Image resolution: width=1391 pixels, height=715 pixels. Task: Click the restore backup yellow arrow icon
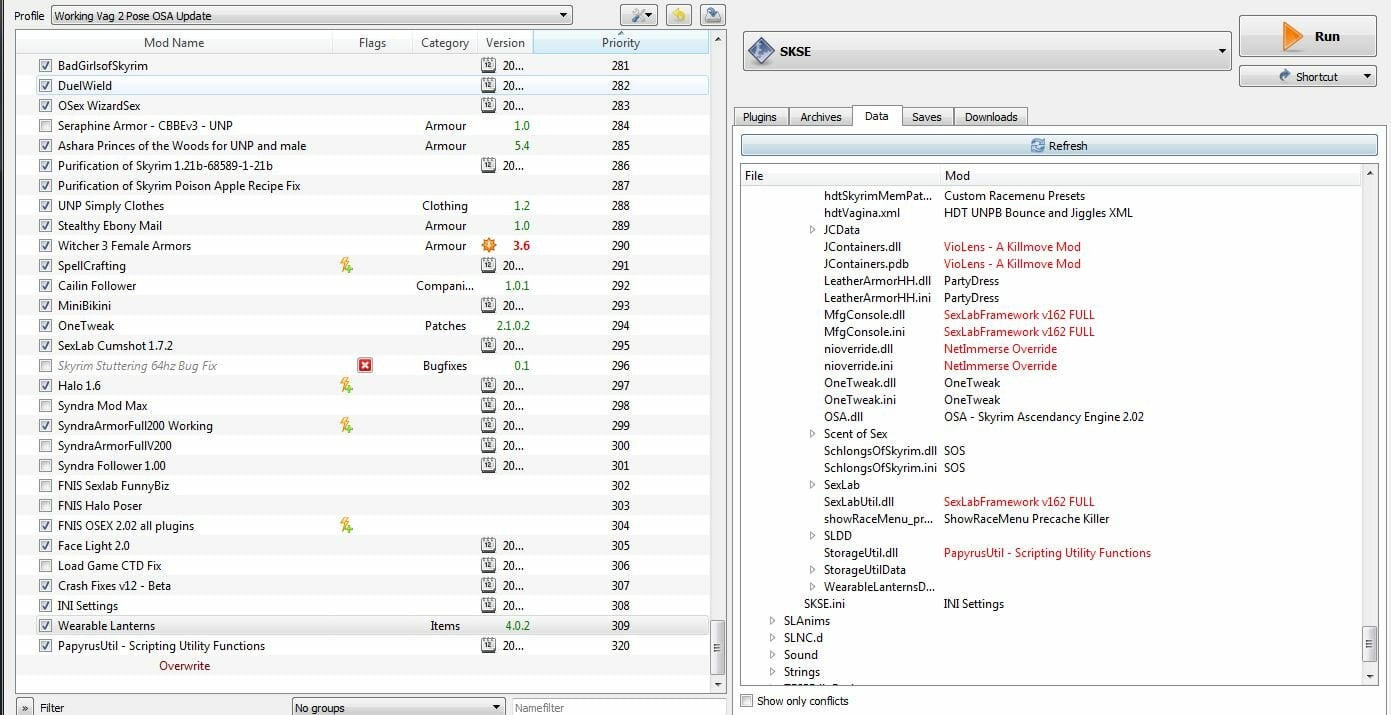click(679, 15)
